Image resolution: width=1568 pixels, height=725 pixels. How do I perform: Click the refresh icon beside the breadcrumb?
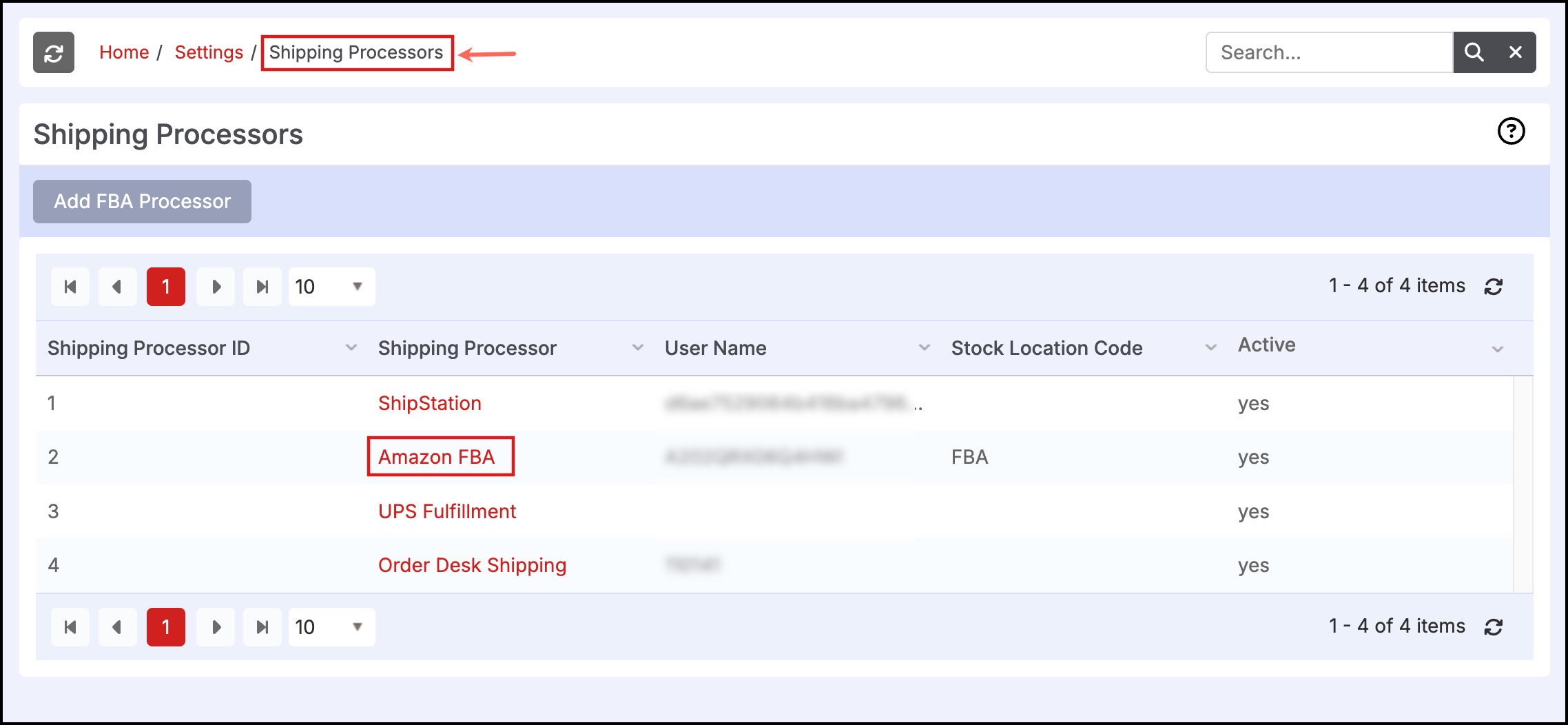(54, 52)
